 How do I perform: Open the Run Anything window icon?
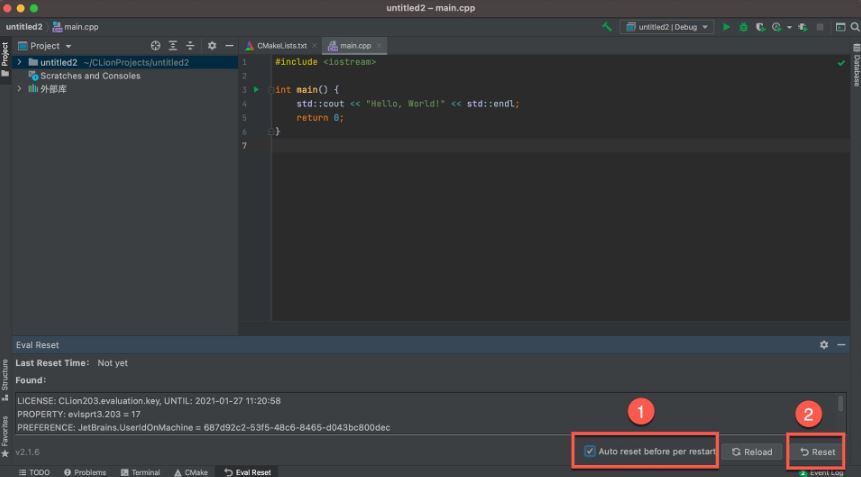840,27
